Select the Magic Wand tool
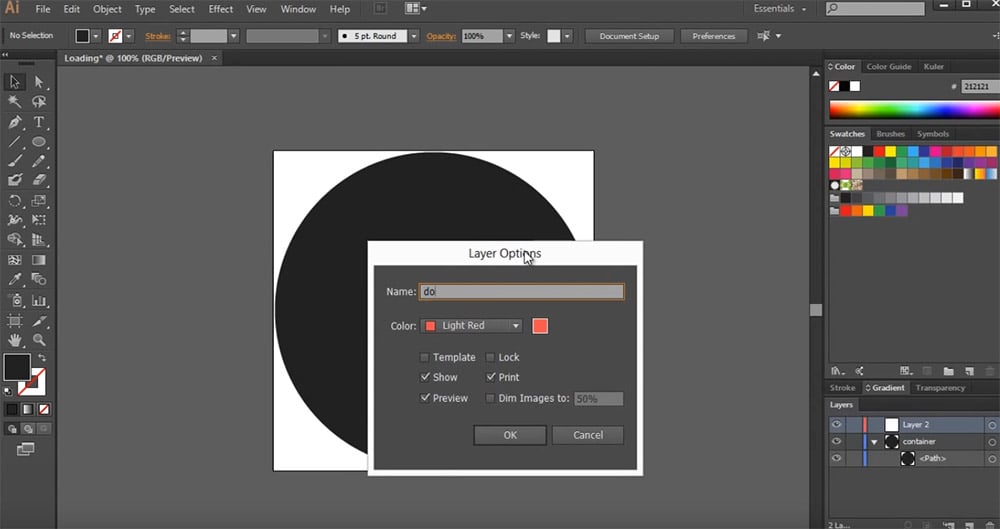Viewport: 1000px width, 529px height. click(x=15, y=101)
